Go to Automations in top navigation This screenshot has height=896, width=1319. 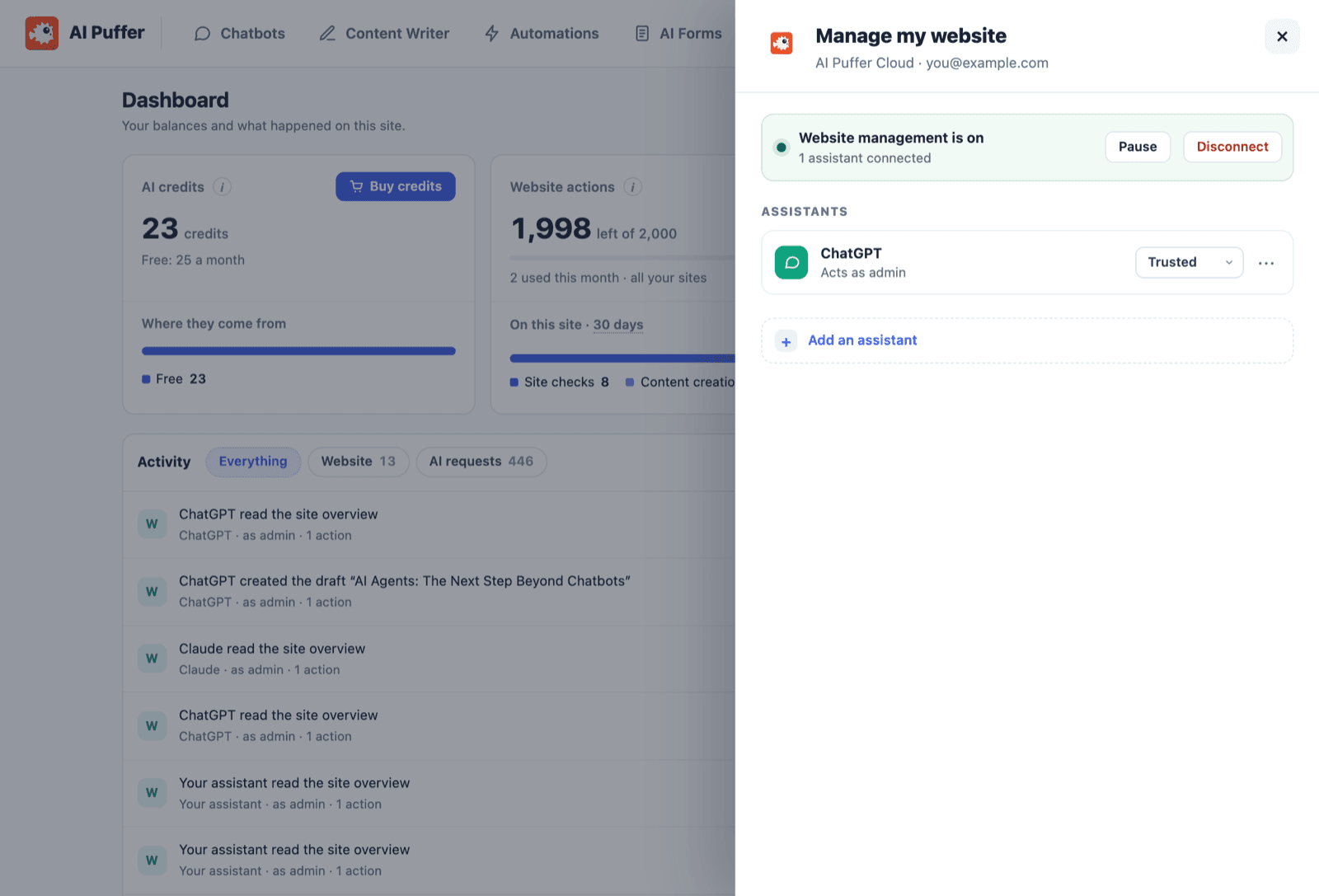(x=542, y=34)
